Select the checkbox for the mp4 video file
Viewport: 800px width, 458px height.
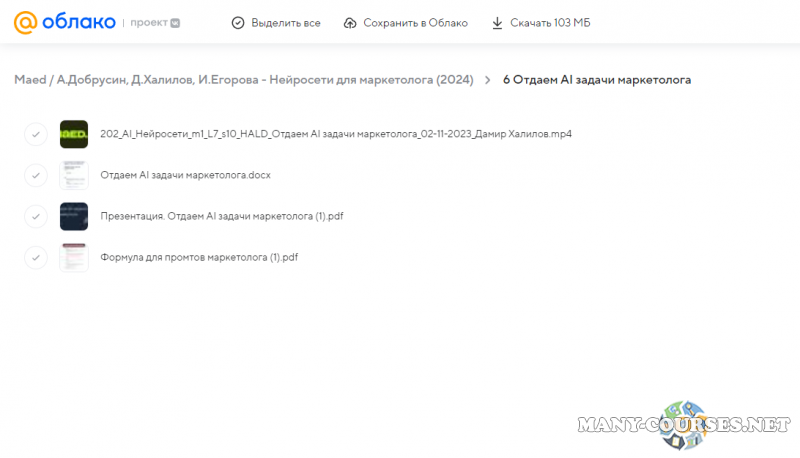point(36,134)
